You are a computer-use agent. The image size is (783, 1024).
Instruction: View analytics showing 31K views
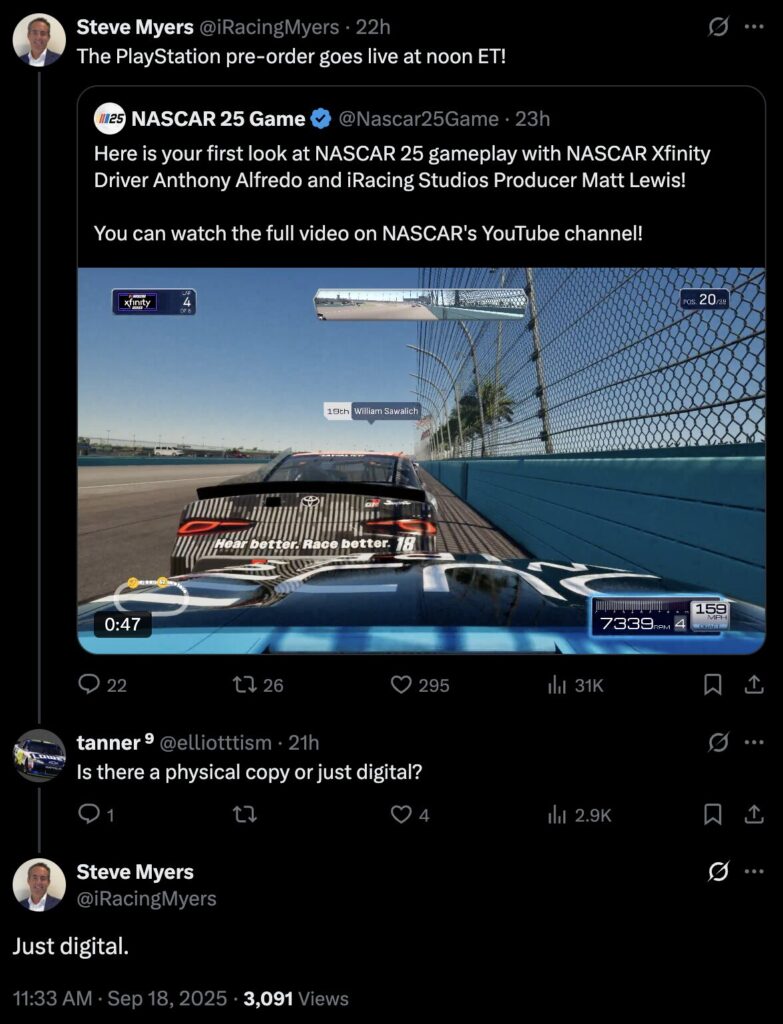575,684
